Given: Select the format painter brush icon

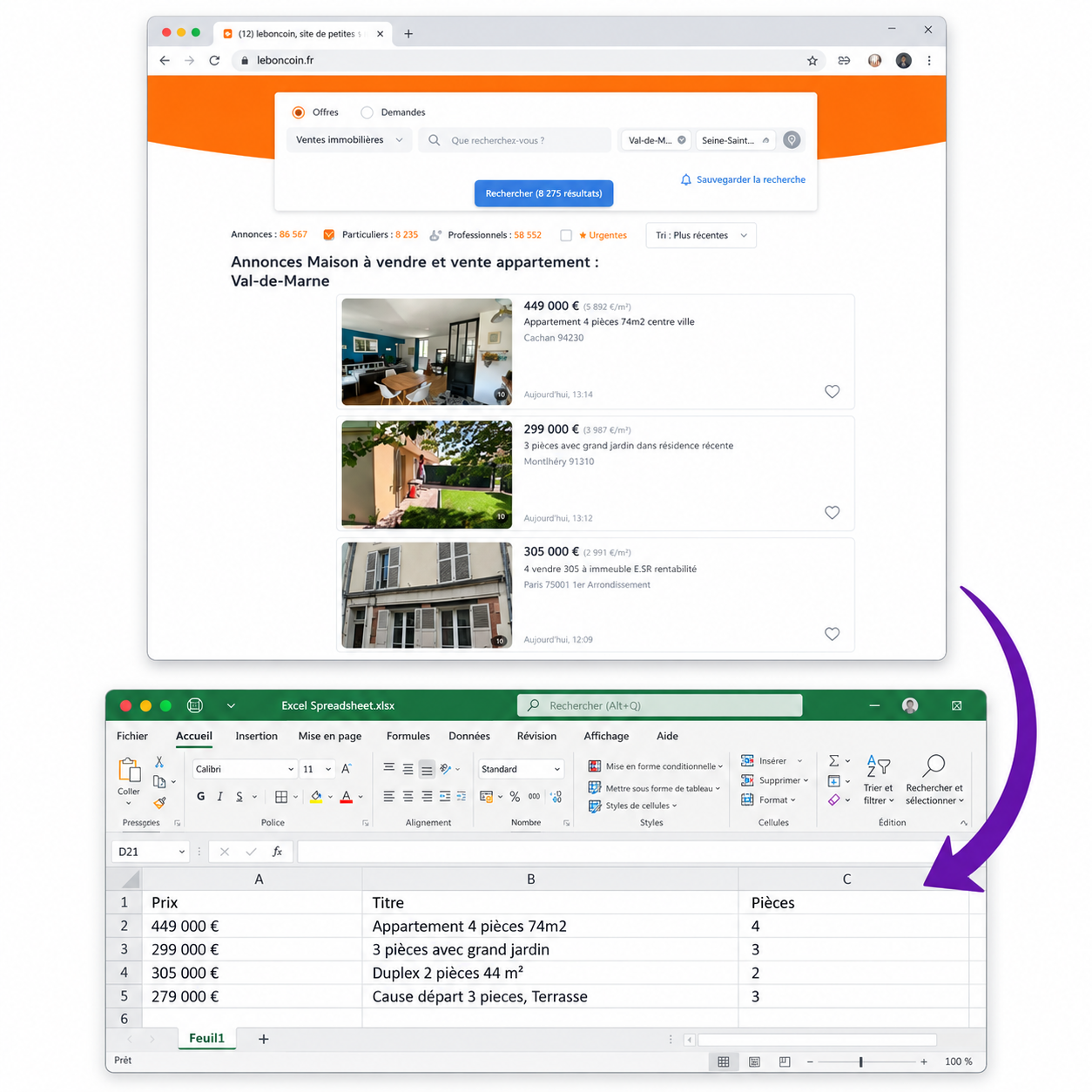Looking at the screenshot, I should click(x=159, y=802).
